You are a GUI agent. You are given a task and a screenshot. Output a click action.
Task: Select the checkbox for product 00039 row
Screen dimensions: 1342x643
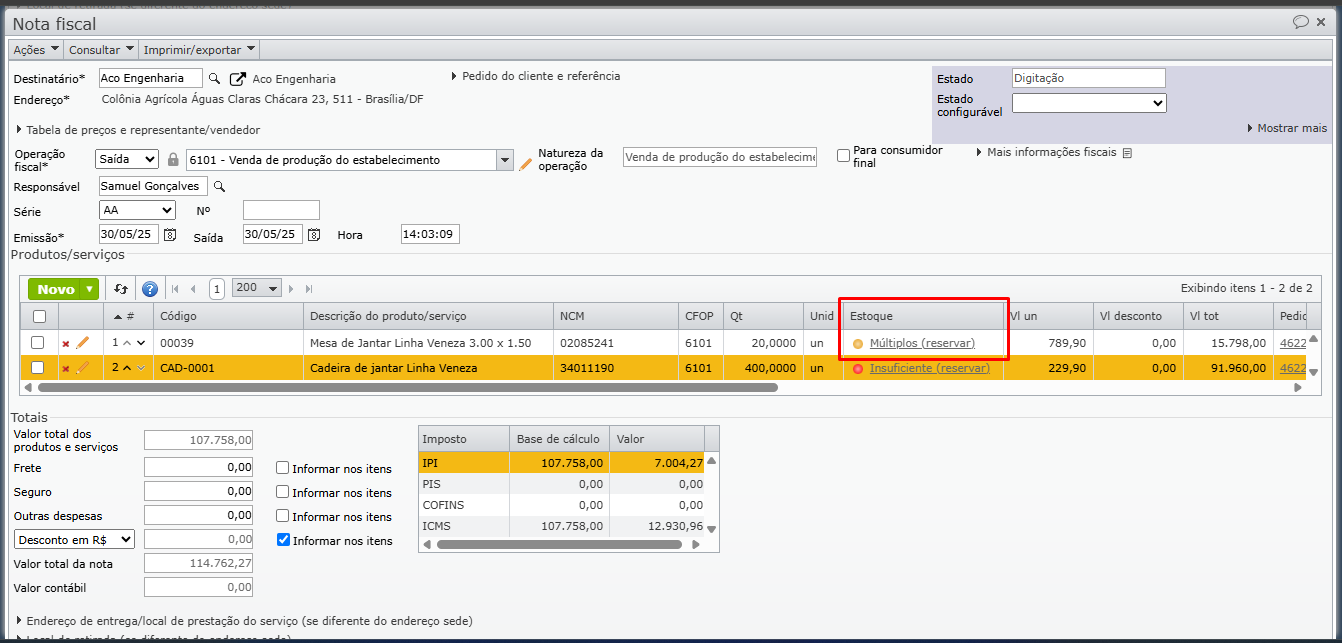pos(38,343)
